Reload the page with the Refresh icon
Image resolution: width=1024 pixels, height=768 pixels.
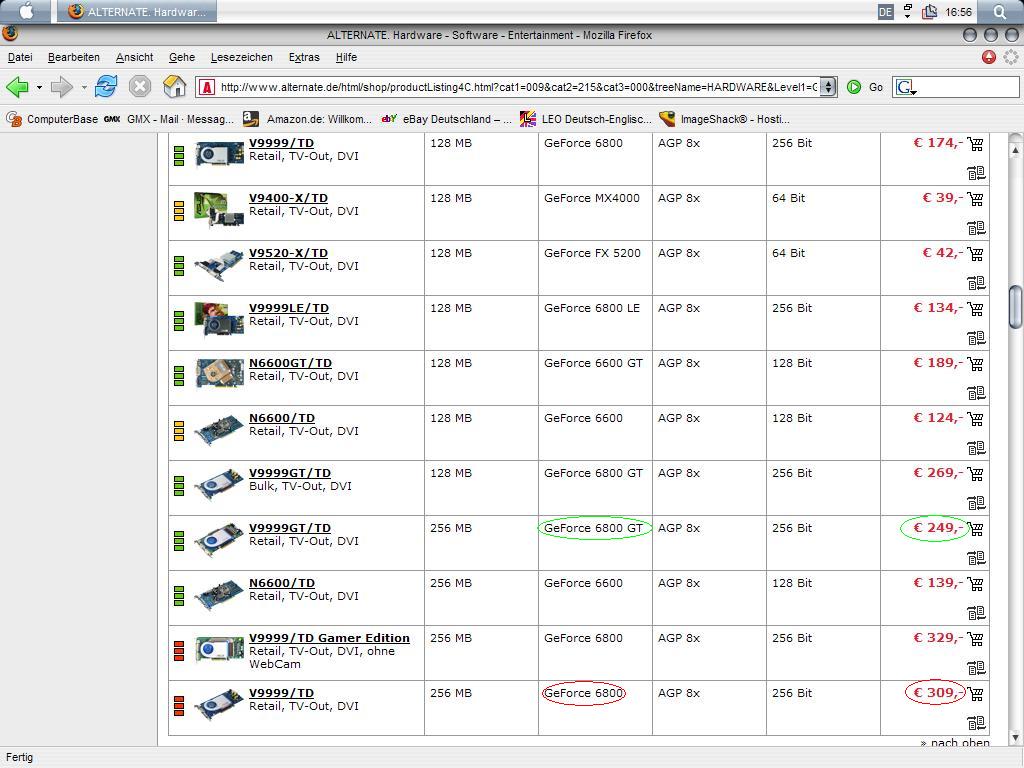(106, 86)
